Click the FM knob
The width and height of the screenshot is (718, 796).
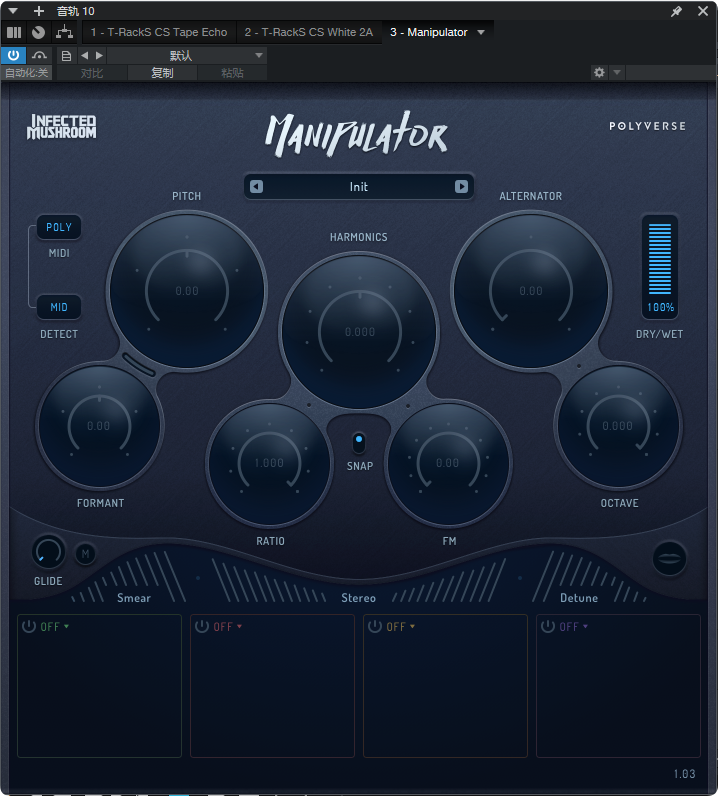point(448,463)
